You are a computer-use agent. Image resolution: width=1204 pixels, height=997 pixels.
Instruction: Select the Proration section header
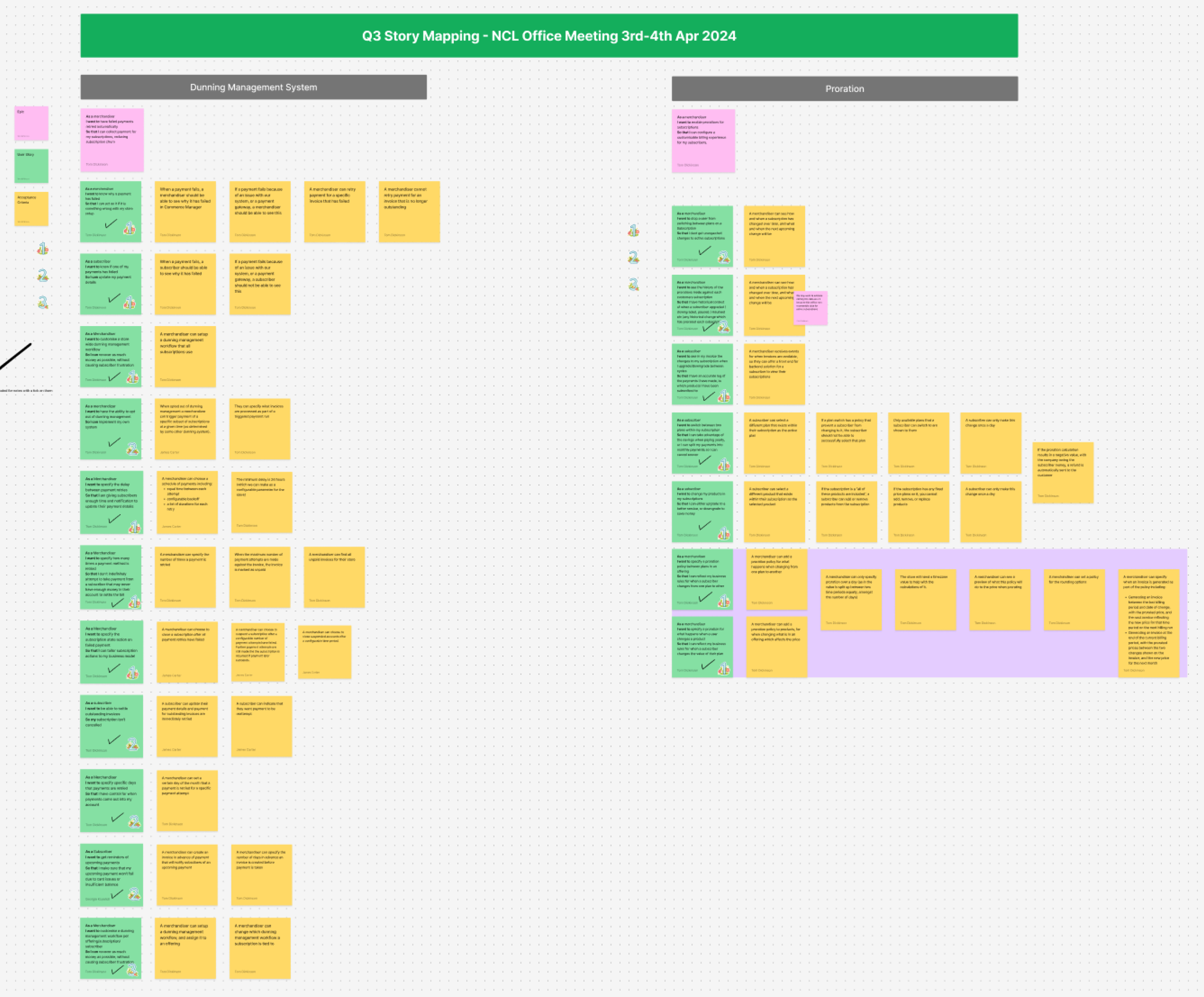[x=845, y=89]
